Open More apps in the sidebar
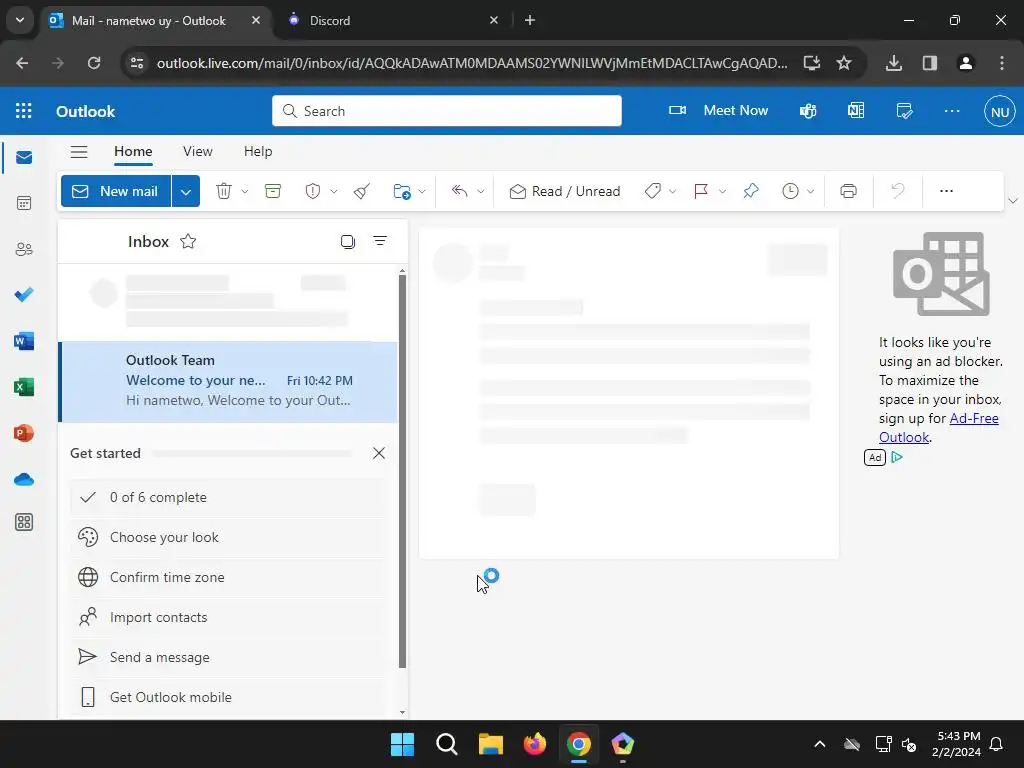Viewport: 1024px width, 768px height. coord(24,522)
